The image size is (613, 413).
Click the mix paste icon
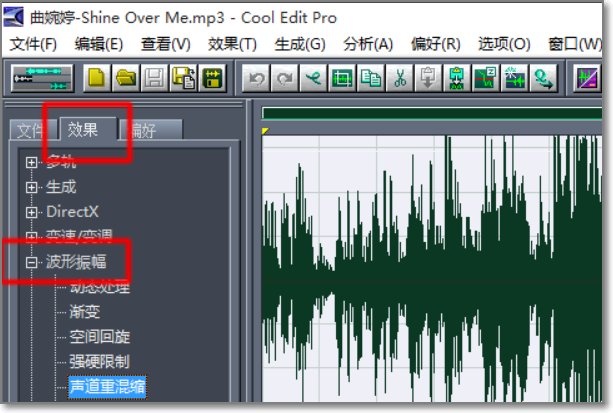457,78
